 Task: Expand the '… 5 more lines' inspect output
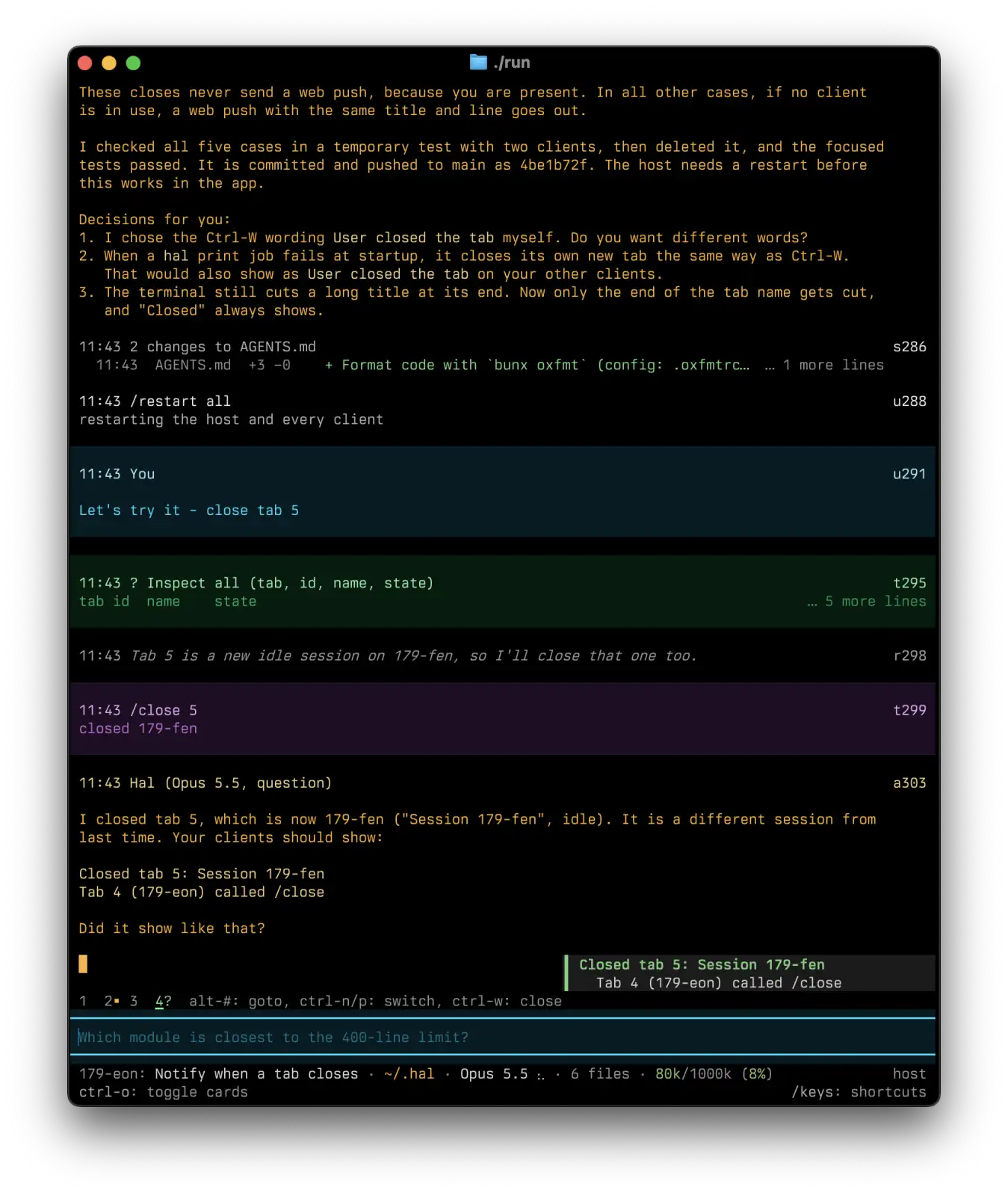coord(866,601)
